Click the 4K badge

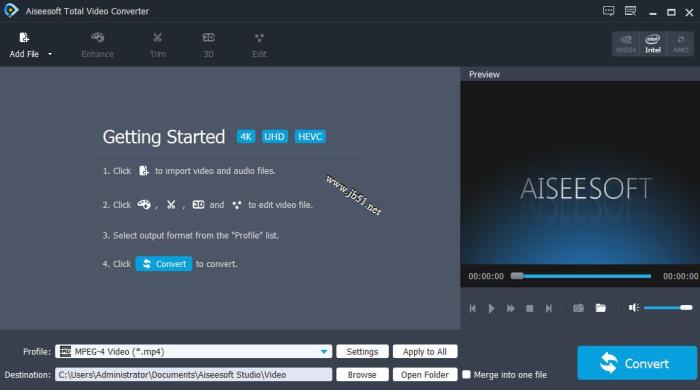[246, 137]
